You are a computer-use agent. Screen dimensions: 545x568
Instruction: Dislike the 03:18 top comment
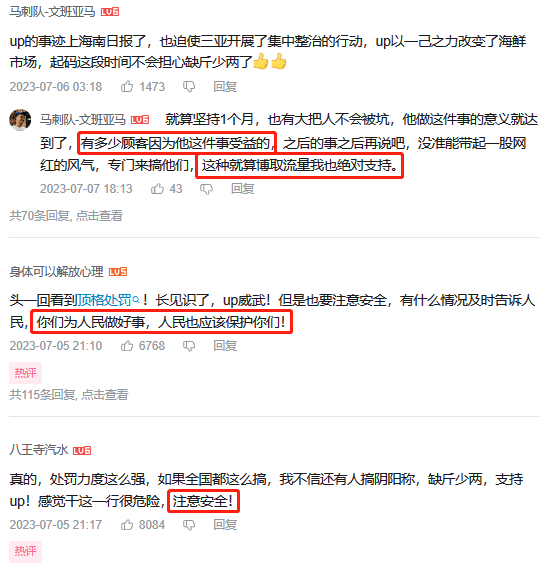click(x=189, y=87)
